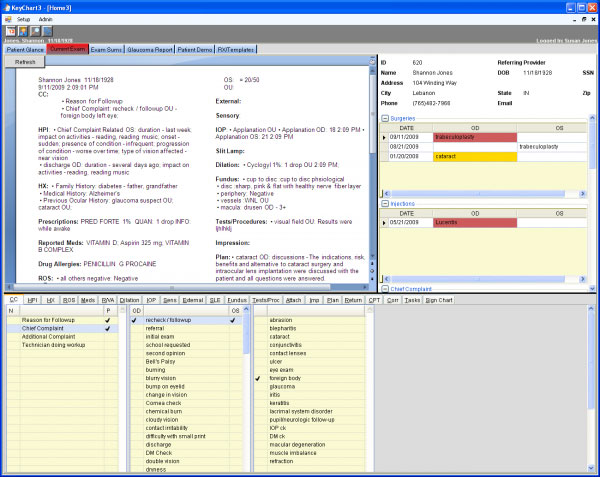Toggle OS checkmark for recheck / followup

[233, 320]
